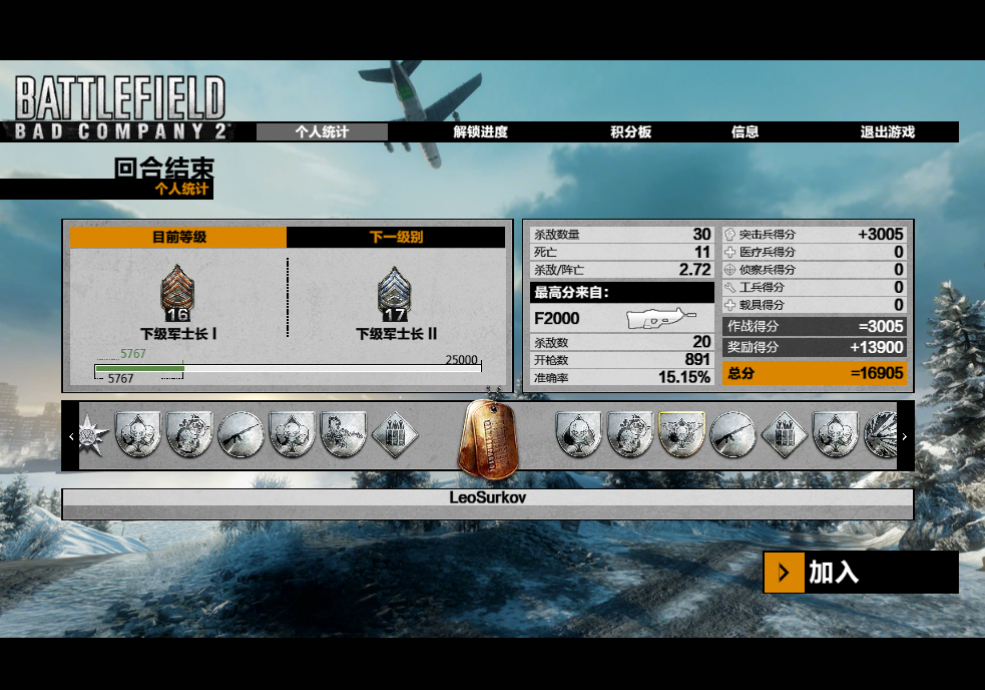Image resolution: width=985 pixels, height=690 pixels.
Task: Select the star medal award
Action: click(x=94, y=435)
